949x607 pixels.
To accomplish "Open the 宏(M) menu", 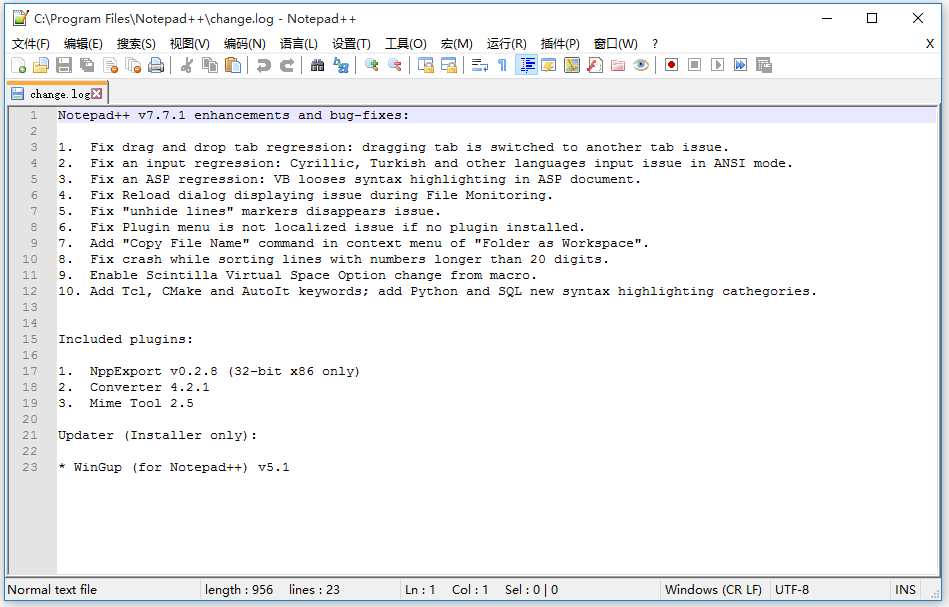I will click(x=456, y=44).
